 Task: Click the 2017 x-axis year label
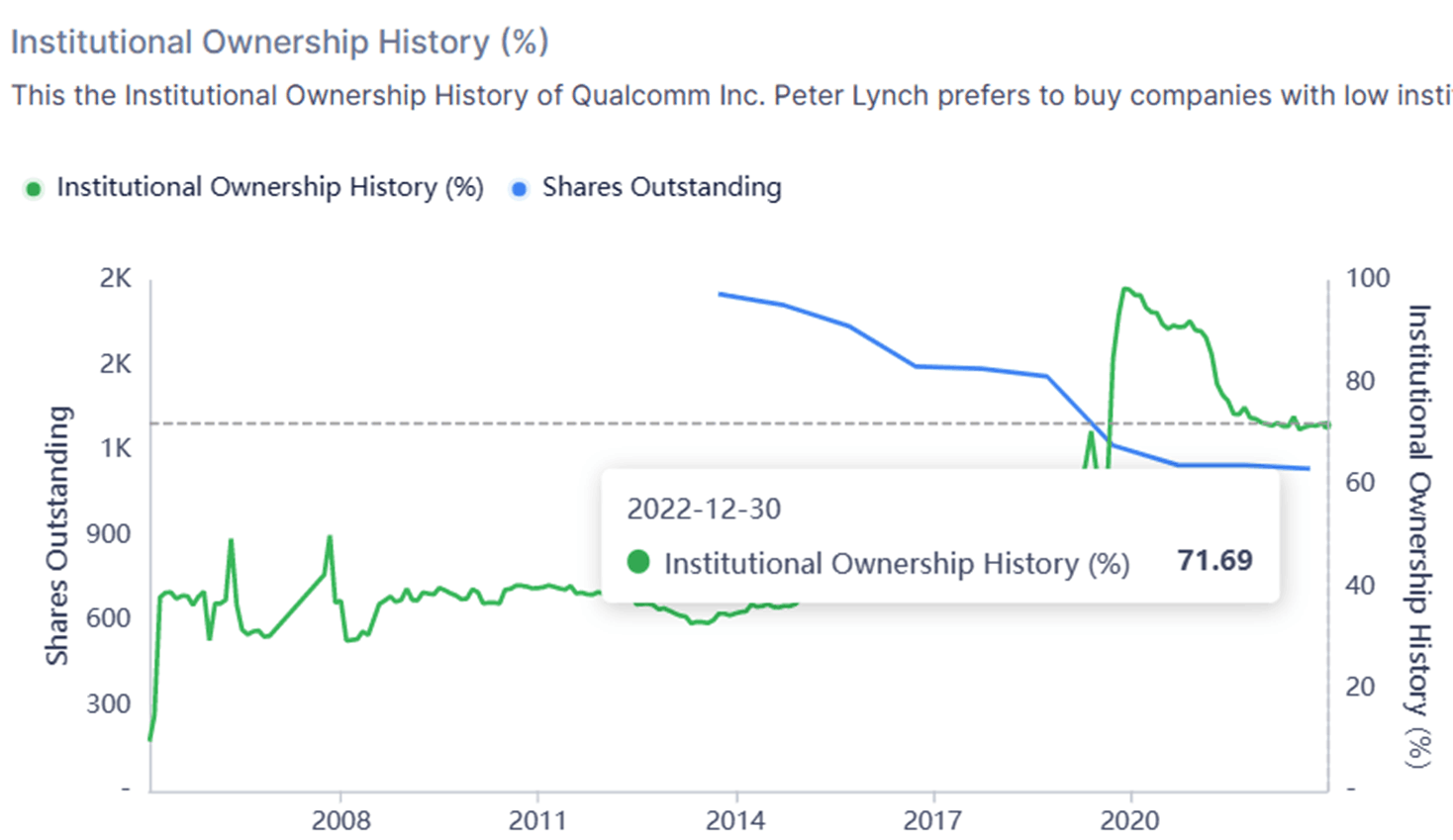pos(932,820)
